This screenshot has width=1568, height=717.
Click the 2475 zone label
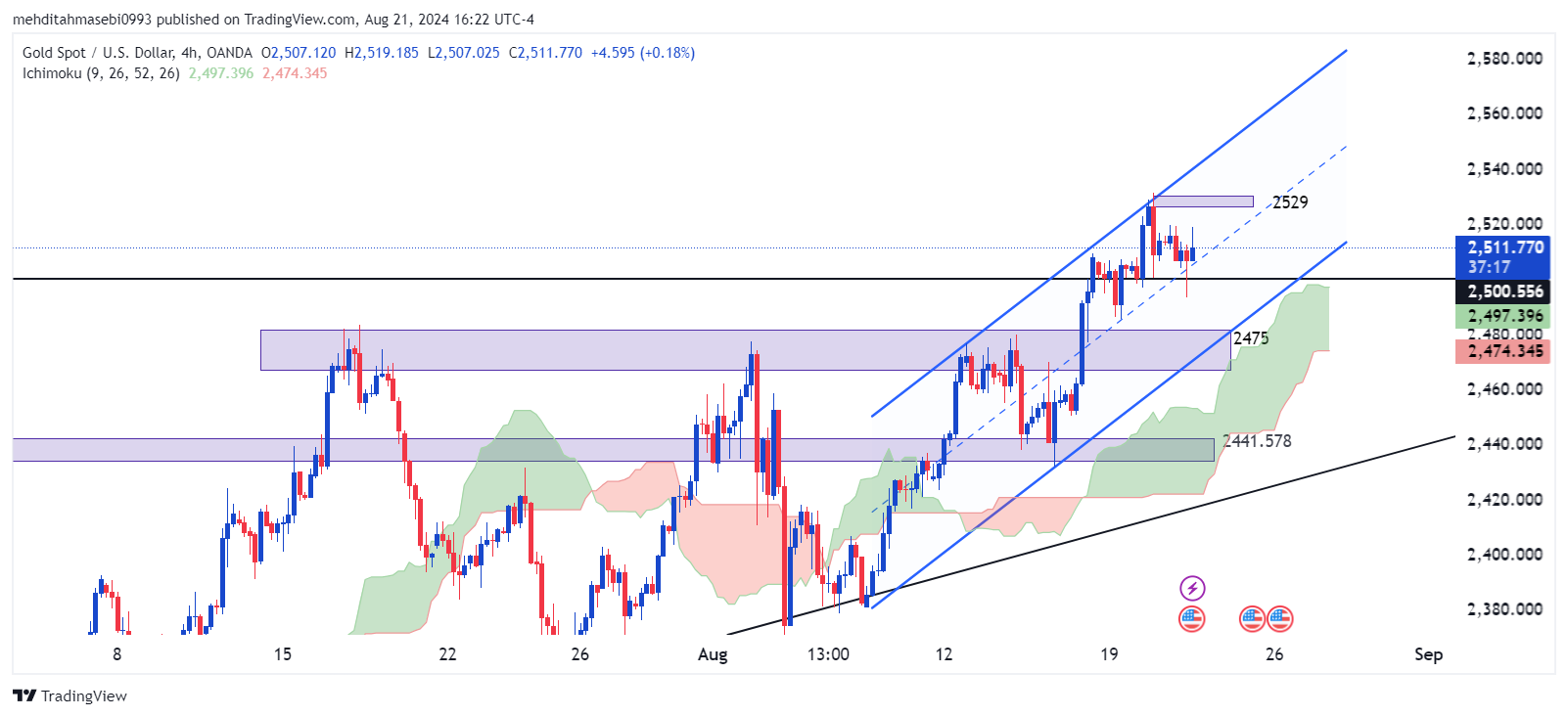click(x=1251, y=338)
